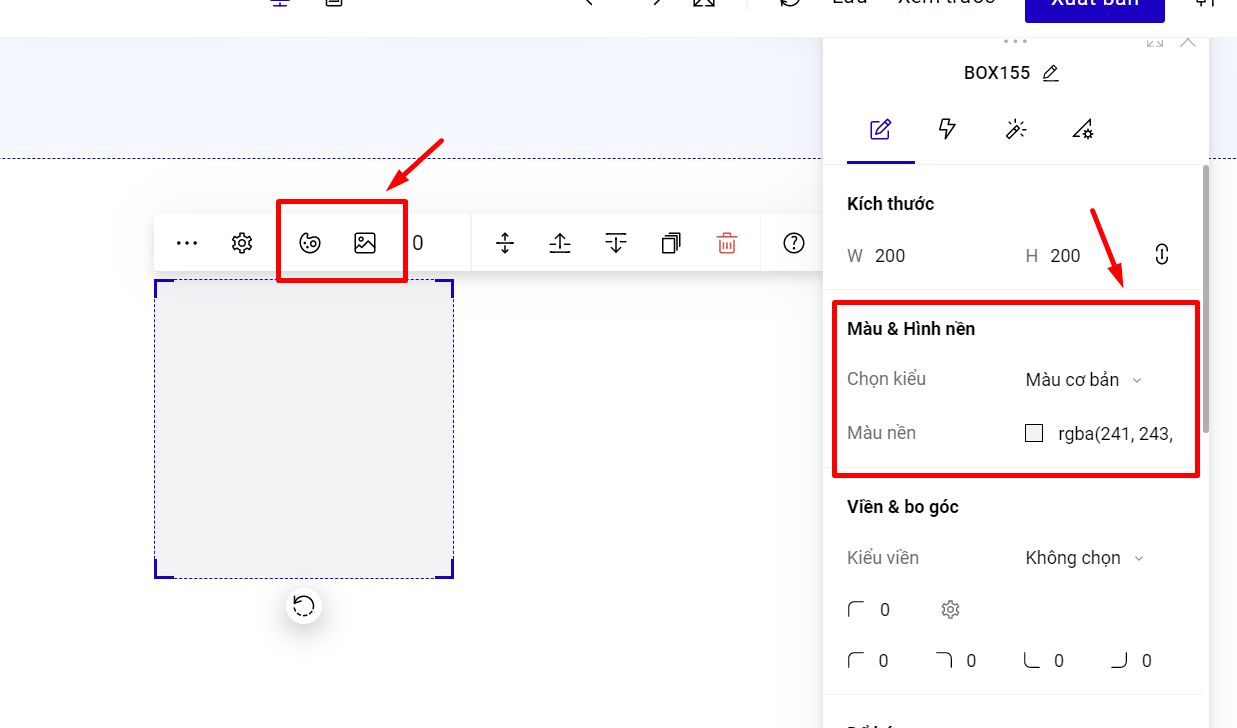1237x728 pixels.
Task: Click the rotate handle below the box
Action: coord(304,606)
